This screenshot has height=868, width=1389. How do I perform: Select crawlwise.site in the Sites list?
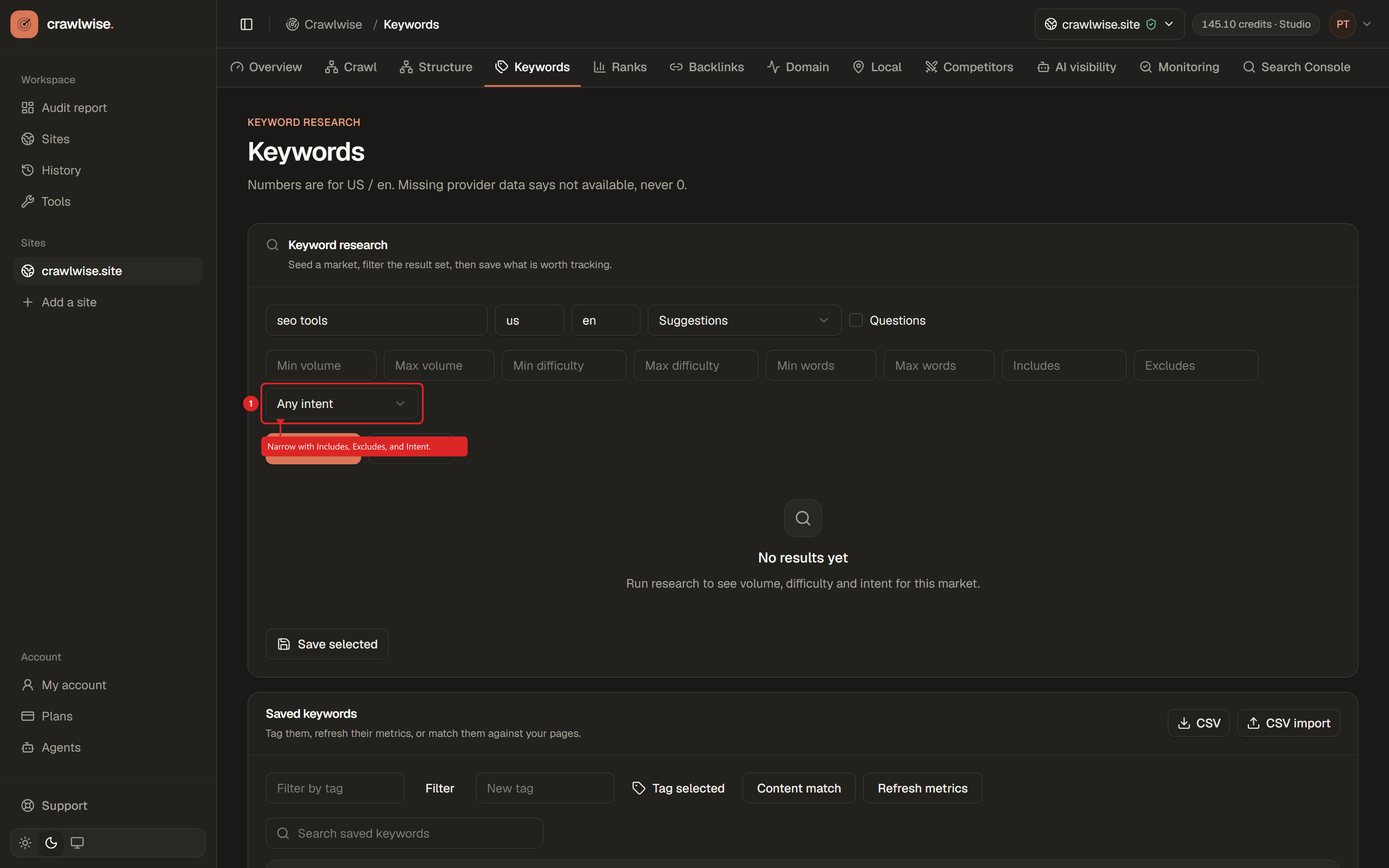click(x=108, y=271)
